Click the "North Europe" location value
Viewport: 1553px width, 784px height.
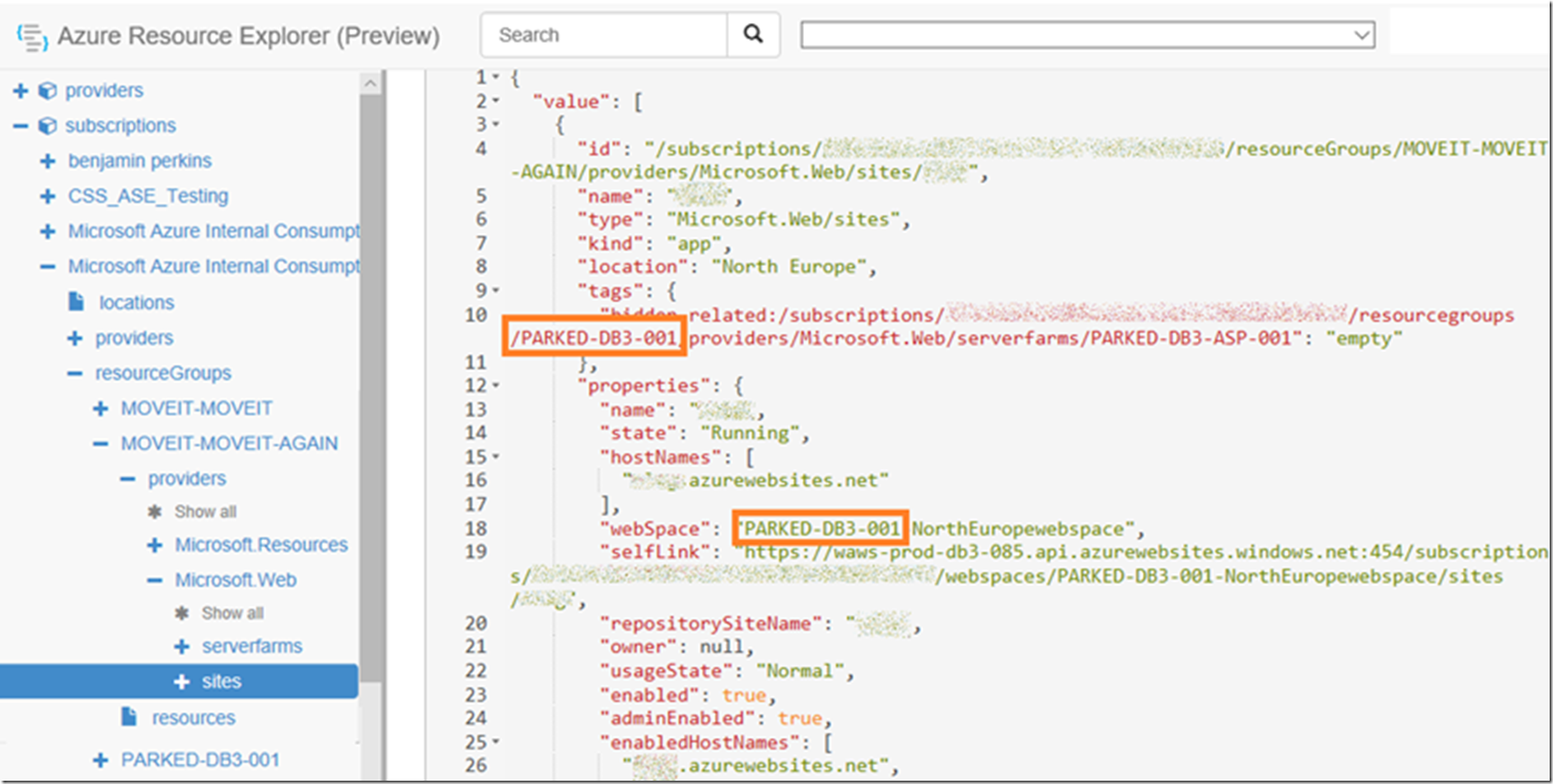[789, 267]
